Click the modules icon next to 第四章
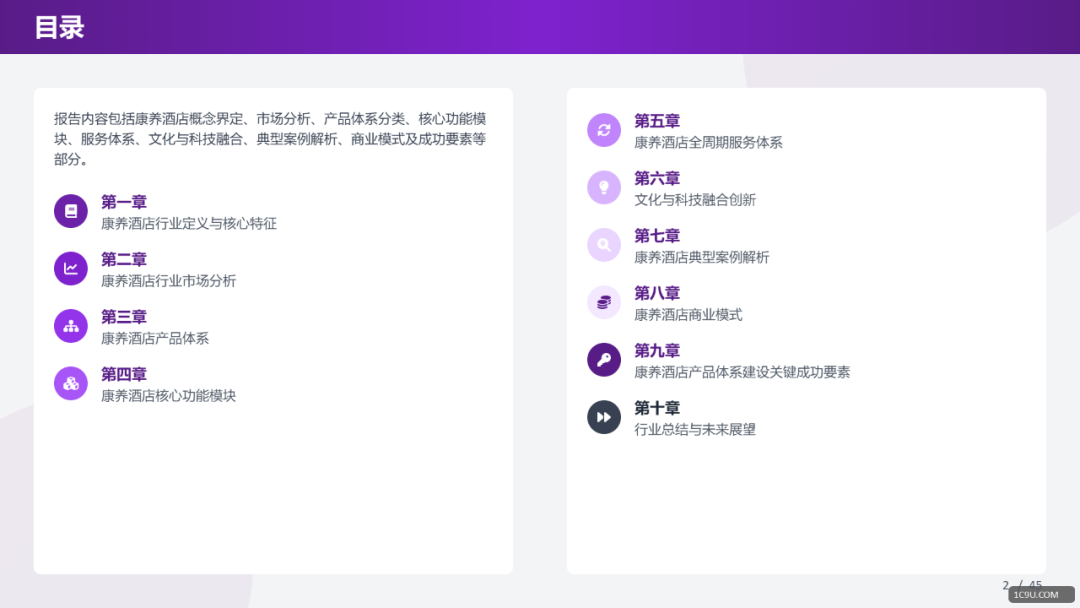 [70, 383]
